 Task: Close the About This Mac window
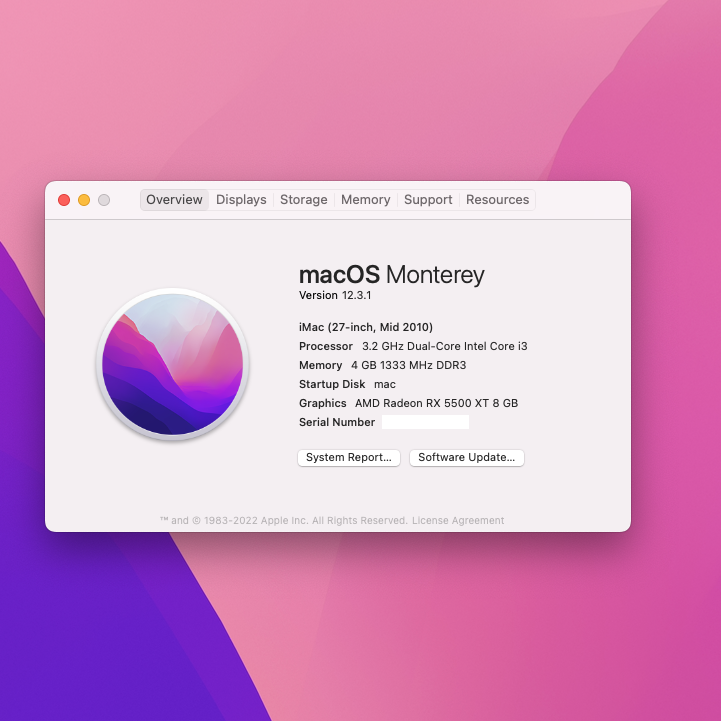64,200
